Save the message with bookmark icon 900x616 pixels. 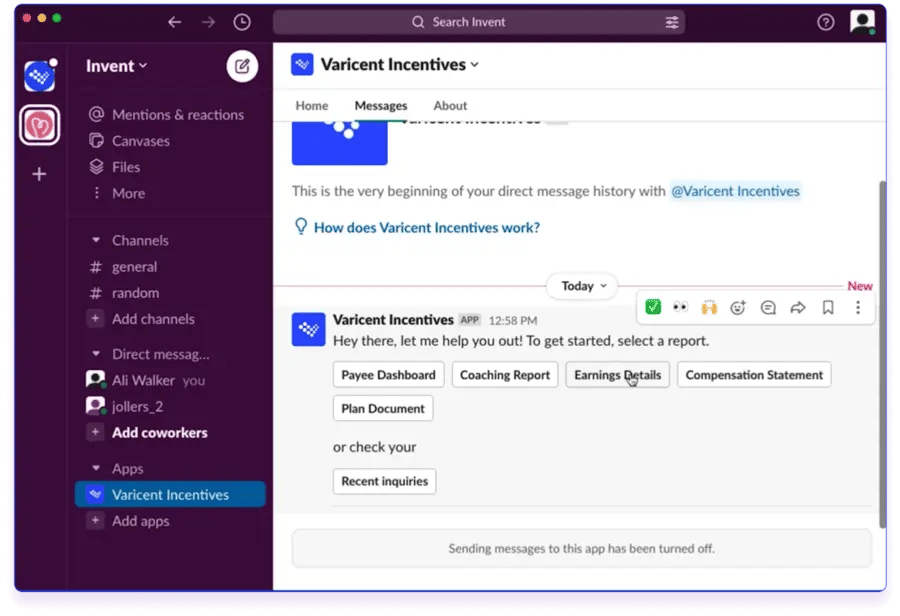pyautogui.click(x=828, y=307)
